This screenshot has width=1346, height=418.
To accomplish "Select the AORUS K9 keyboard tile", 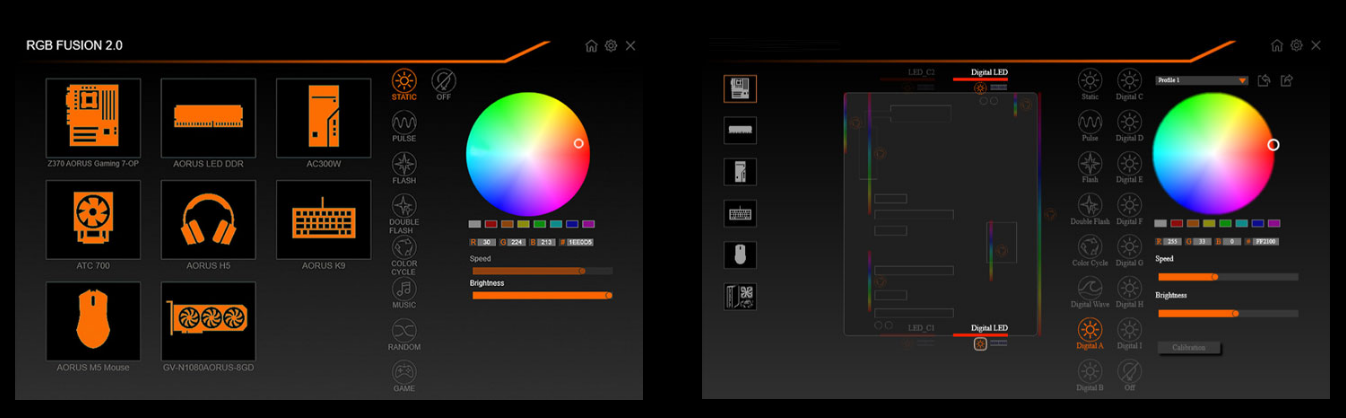I will [x=323, y=219].
